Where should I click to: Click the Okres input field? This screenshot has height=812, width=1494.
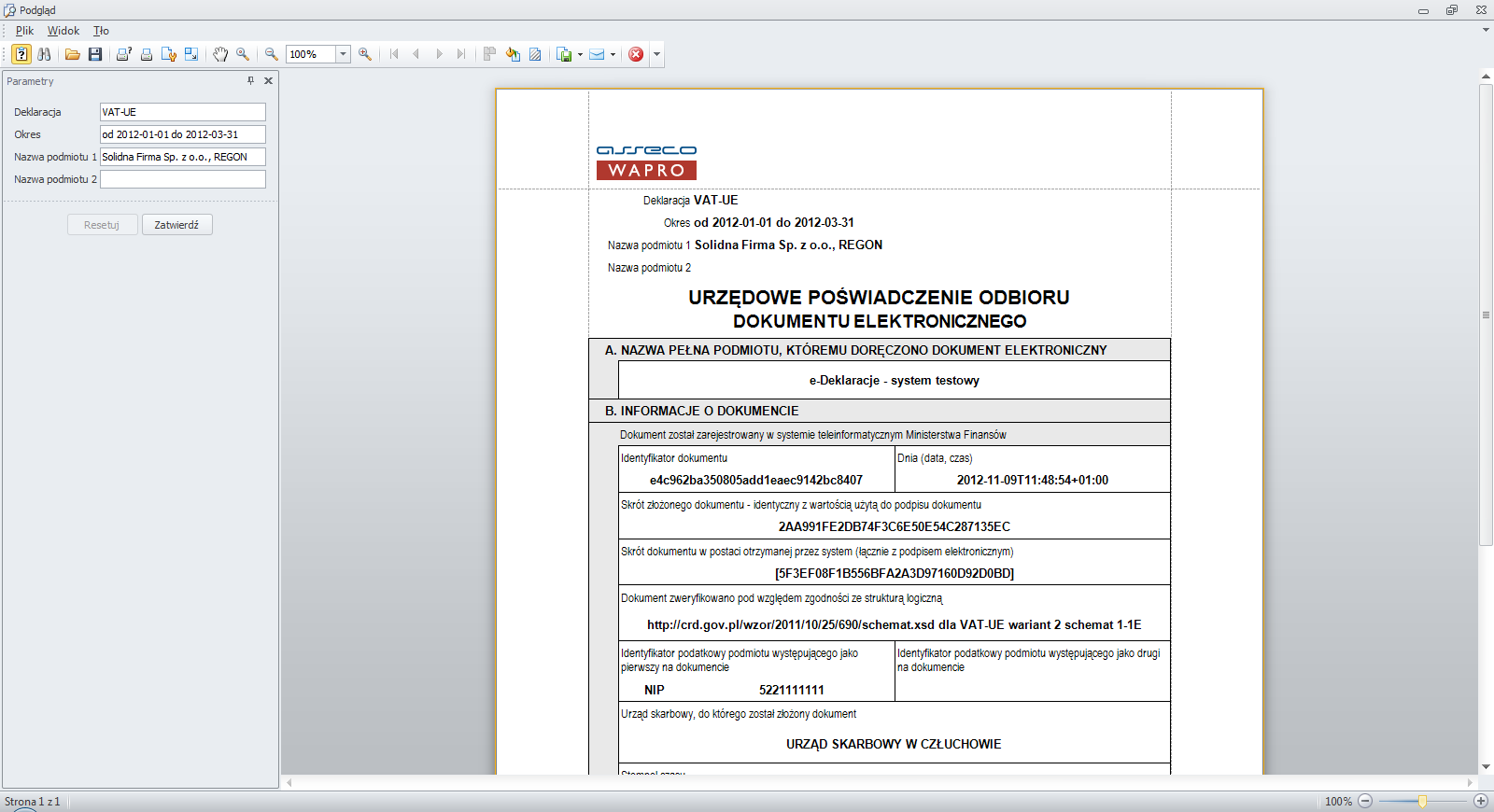[183, 134]
